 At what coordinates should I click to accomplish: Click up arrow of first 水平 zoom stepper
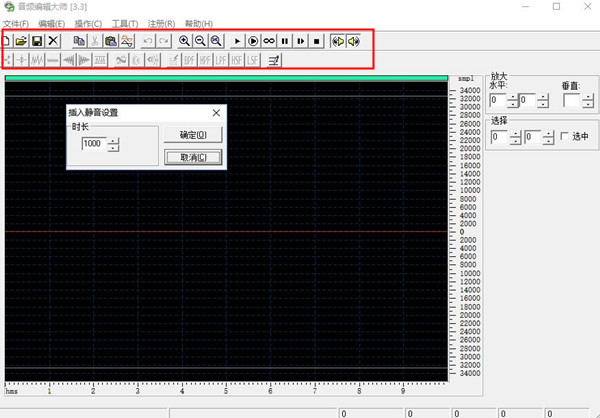tap(513, 97)
